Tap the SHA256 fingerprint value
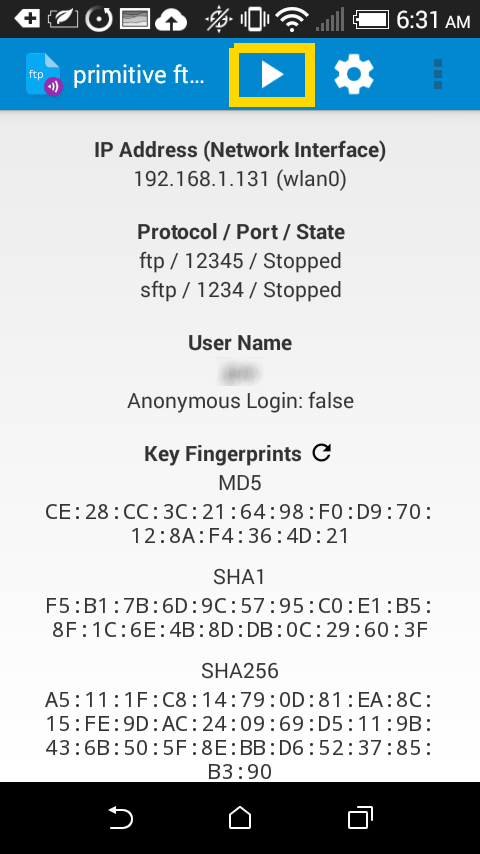 [239, 735]
